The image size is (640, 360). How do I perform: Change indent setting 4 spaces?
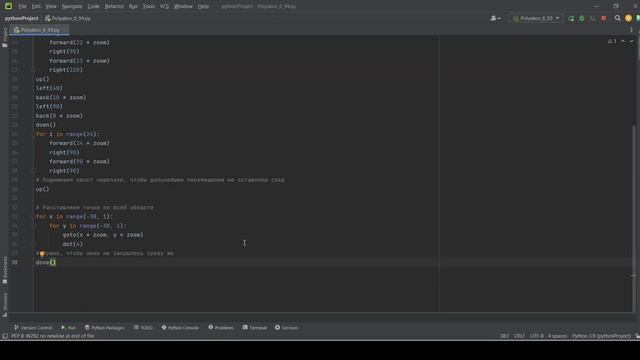pyautogui.click(x=558, y=336)
